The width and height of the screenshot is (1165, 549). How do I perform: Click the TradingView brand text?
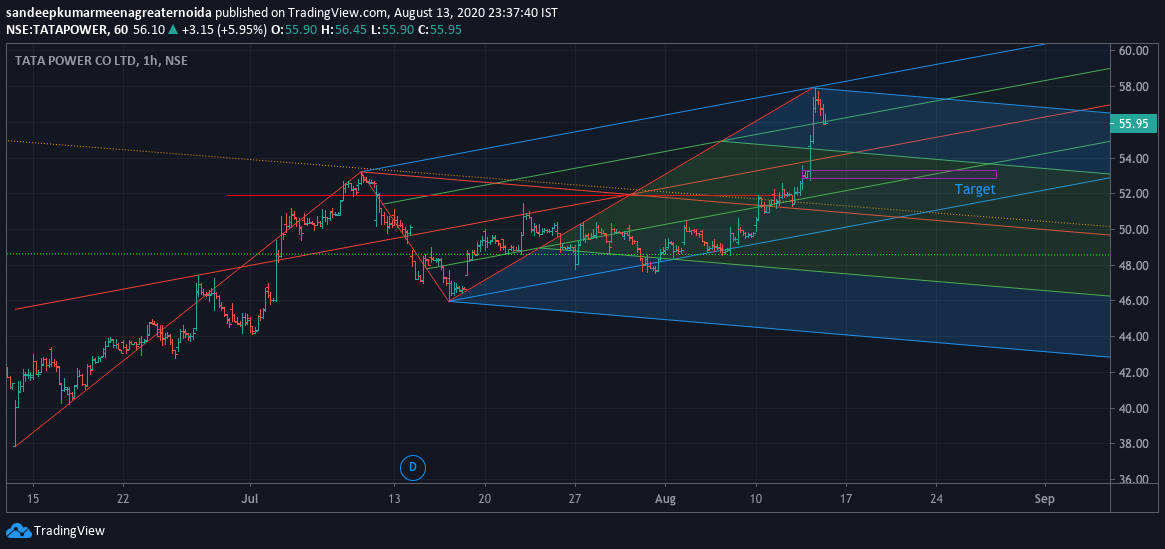point(70,531)
